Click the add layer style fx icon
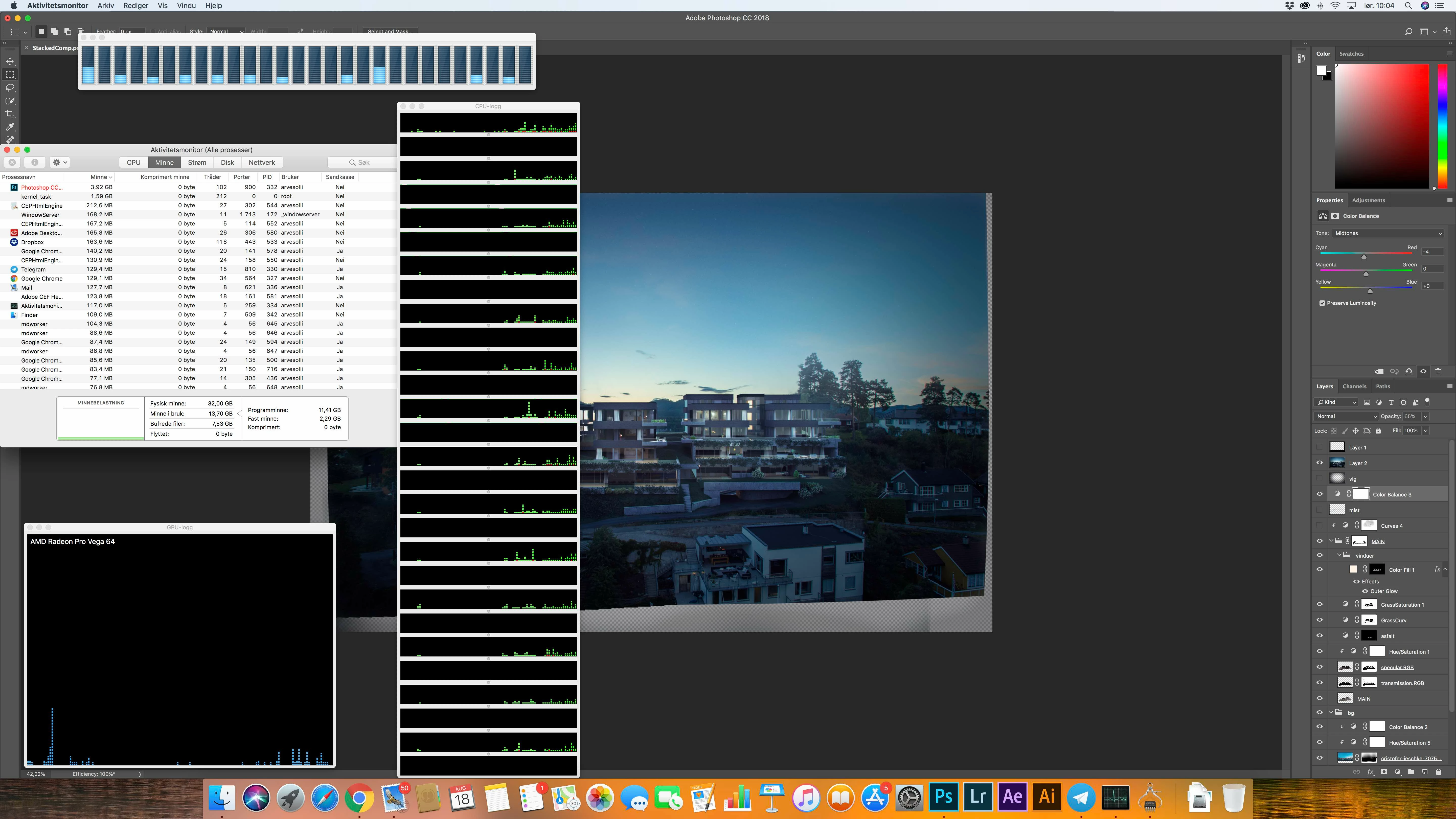 1370,771
